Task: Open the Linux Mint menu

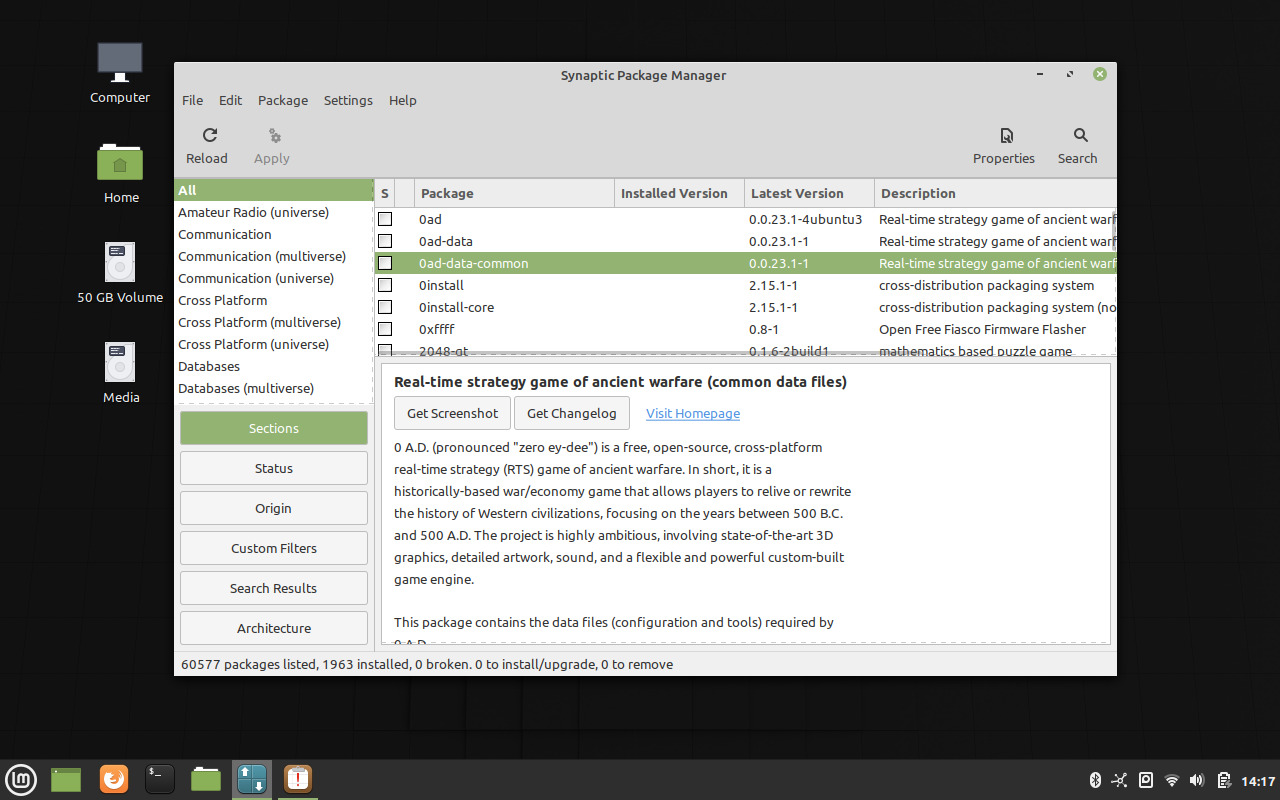Action: 21,779
